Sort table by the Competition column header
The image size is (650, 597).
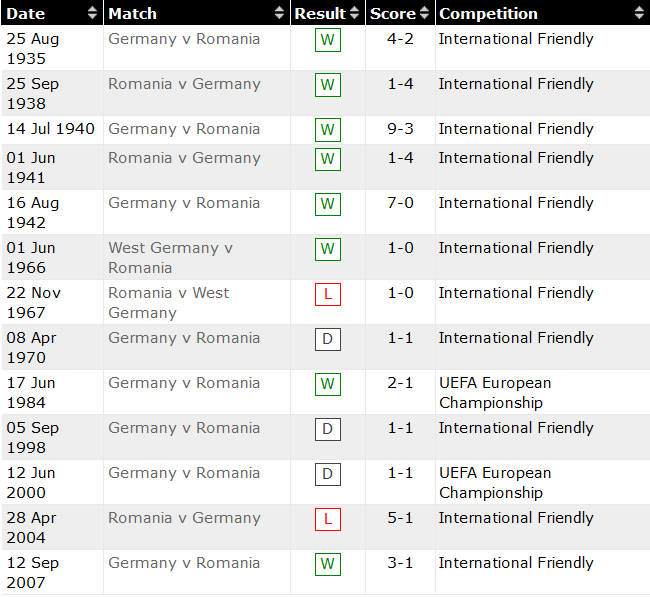point(488,13)
